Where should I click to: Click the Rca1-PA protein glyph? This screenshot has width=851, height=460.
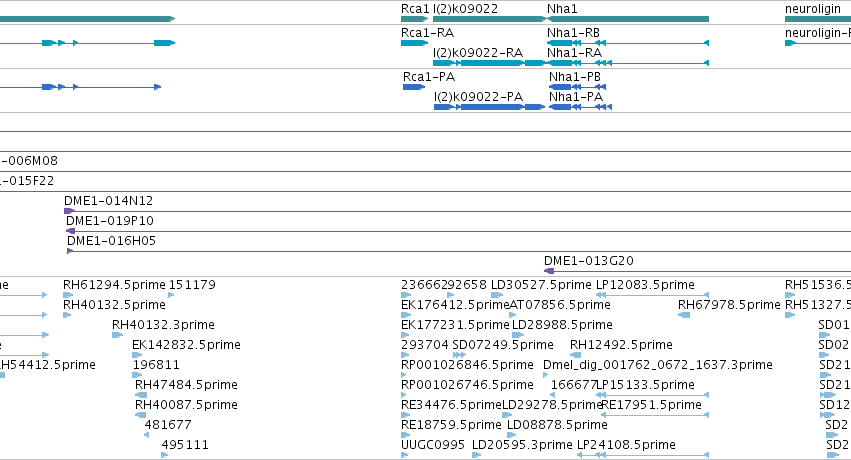click(x=414, y=87)
